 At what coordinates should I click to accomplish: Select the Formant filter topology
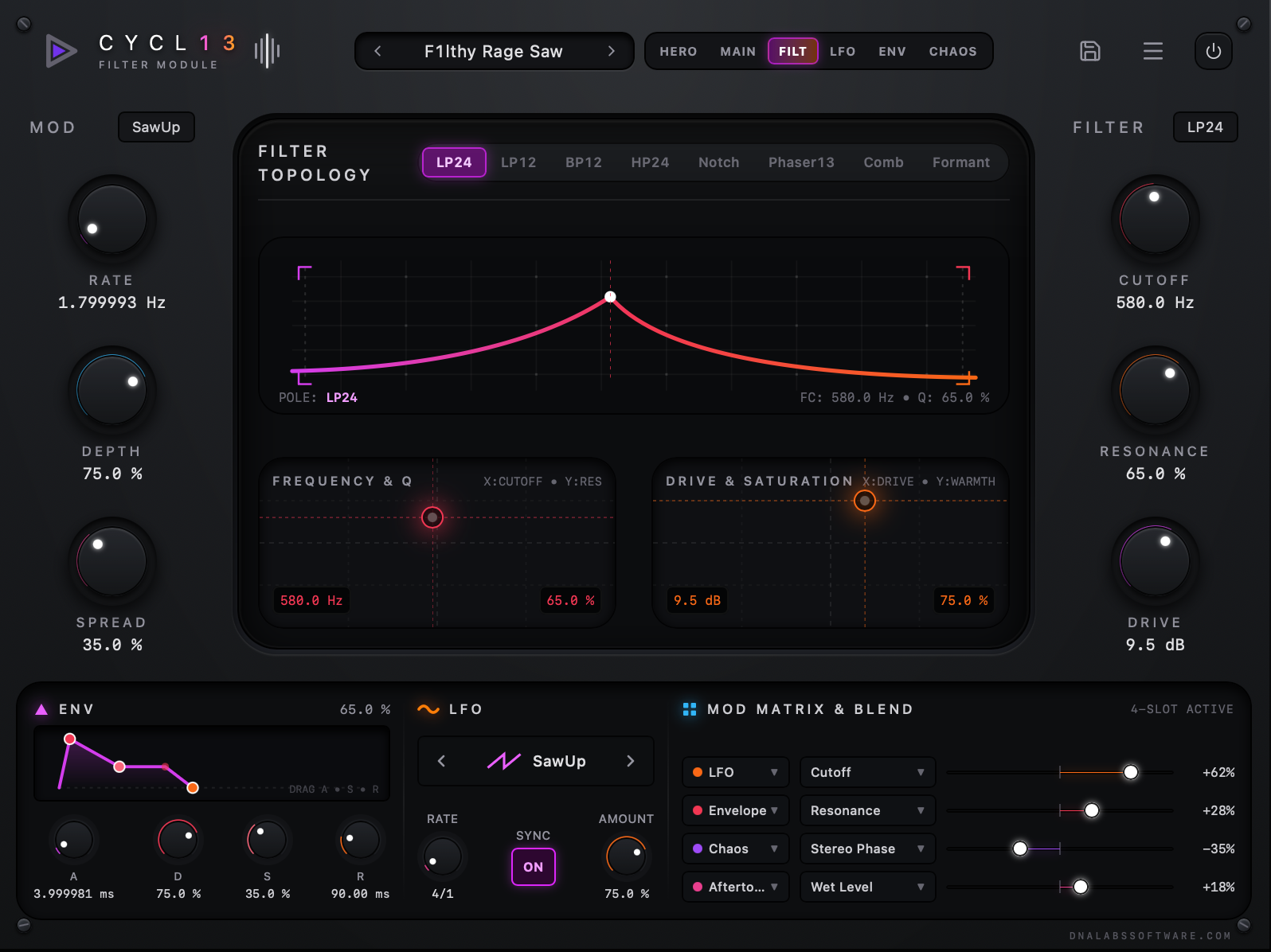[960, 162]
